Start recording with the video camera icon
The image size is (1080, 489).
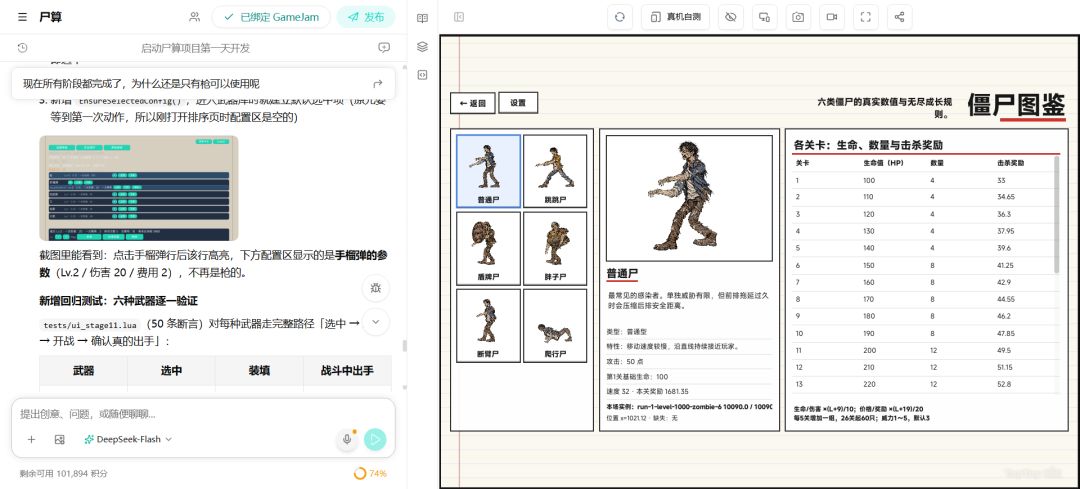point(831,17)
